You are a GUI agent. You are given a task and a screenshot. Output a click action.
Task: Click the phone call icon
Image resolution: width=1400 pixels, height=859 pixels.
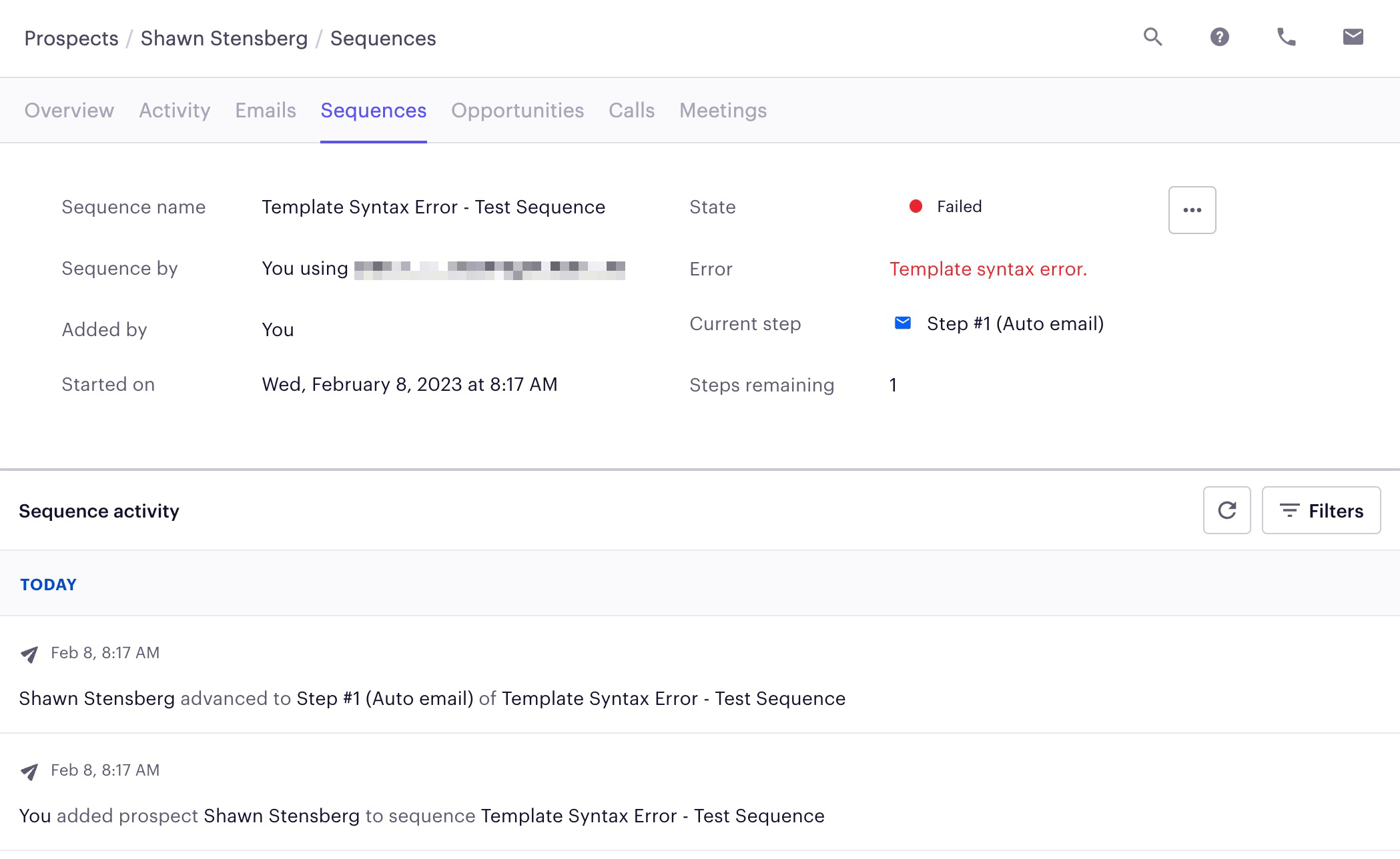(x=1286, y=37)
